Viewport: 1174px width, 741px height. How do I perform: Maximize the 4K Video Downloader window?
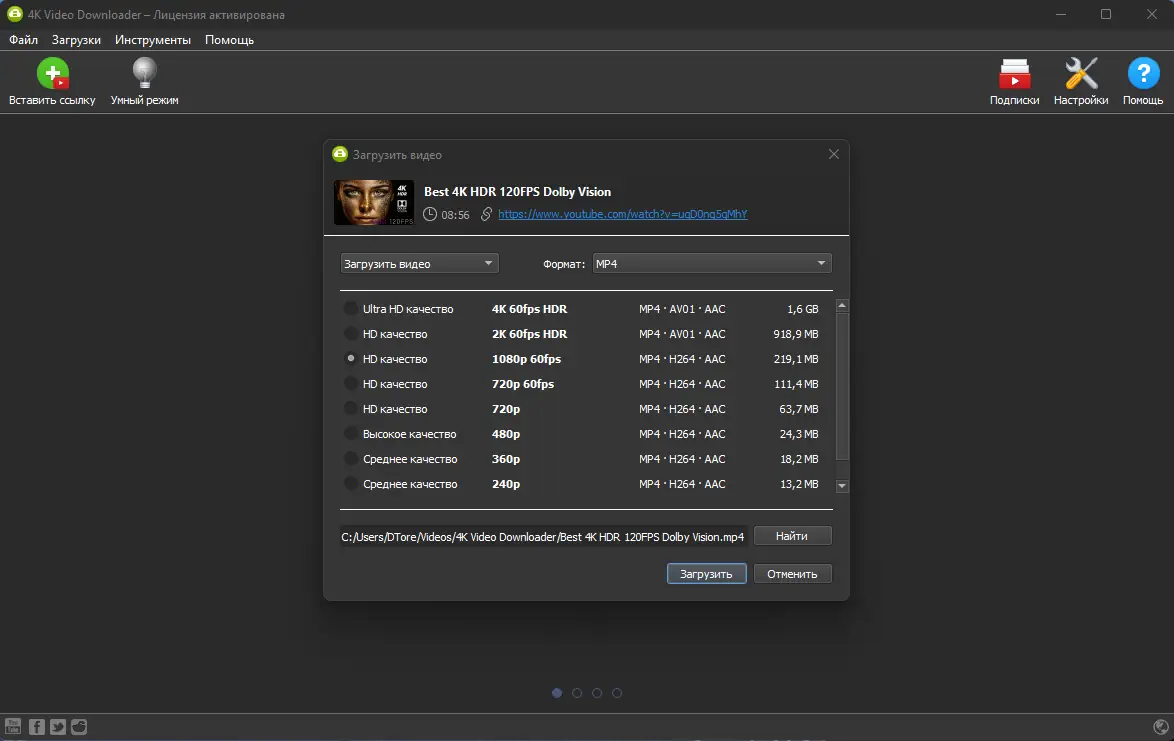1106,14
